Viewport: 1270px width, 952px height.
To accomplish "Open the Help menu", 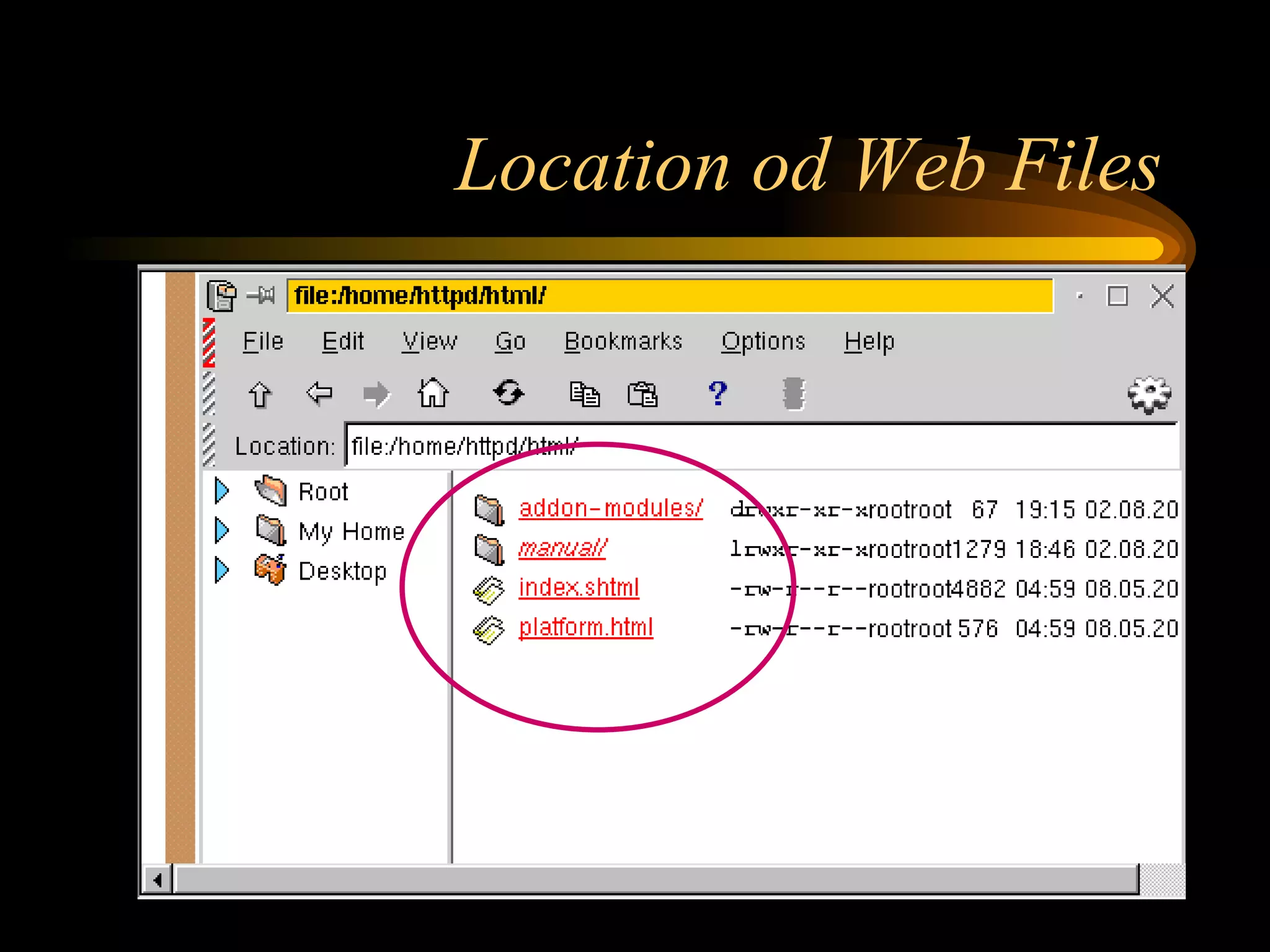I will [869, 342].
